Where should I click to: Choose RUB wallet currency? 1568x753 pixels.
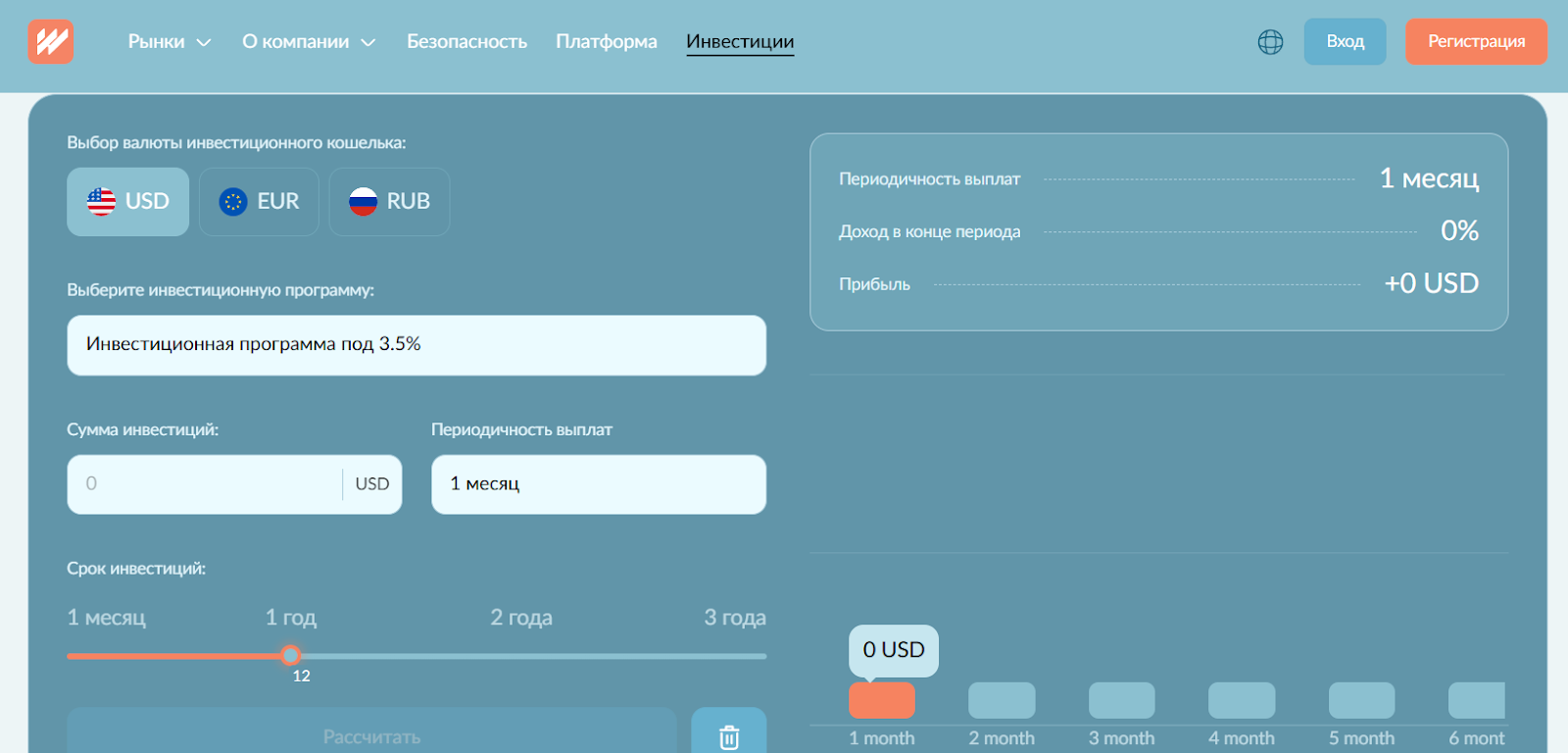click(x=390, y=202)
